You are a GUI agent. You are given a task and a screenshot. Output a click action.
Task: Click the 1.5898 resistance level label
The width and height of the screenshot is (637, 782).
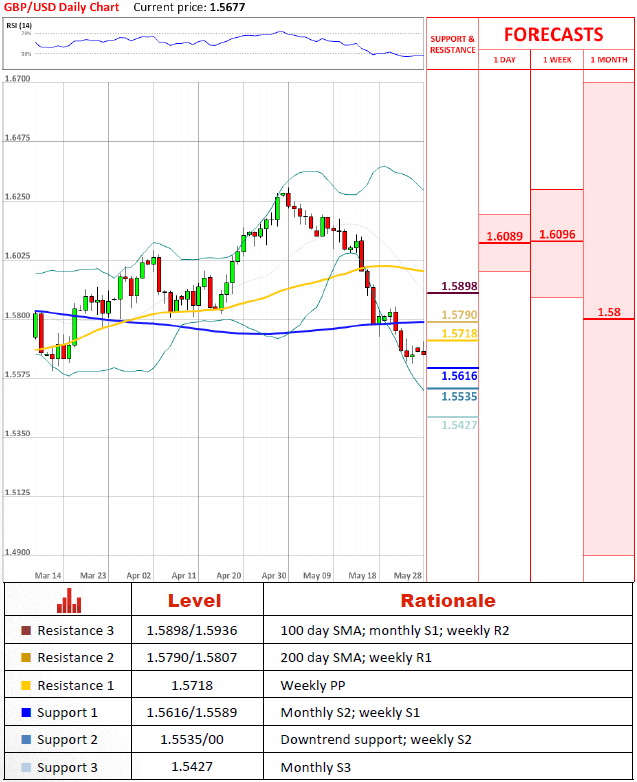pyautogui.click(x=459, y=286)
